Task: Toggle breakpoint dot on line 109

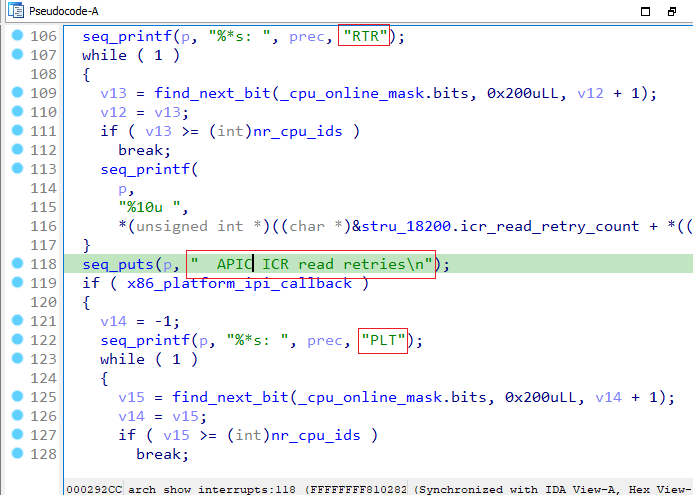Action: tap(17, 92)
